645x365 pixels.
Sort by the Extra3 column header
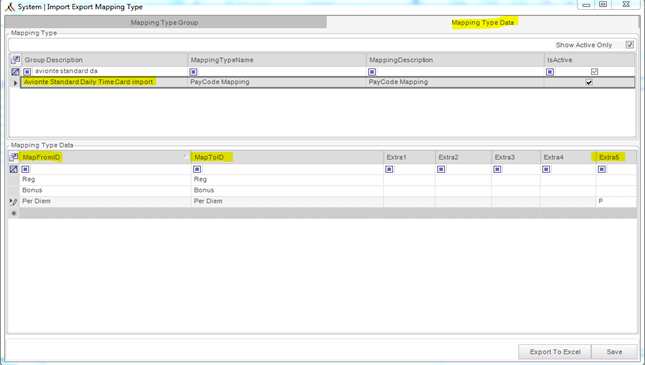pyautogui.click(x=516, y=157)
